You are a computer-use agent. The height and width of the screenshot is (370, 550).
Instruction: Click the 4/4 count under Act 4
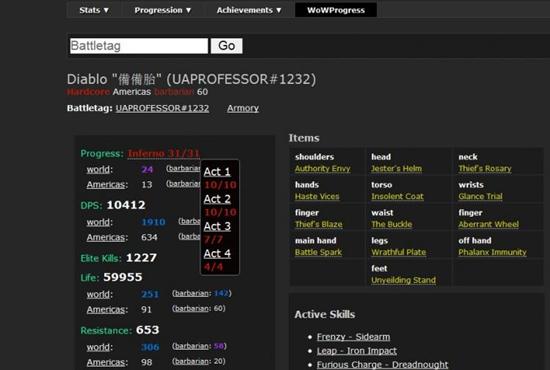click(213, 267)
